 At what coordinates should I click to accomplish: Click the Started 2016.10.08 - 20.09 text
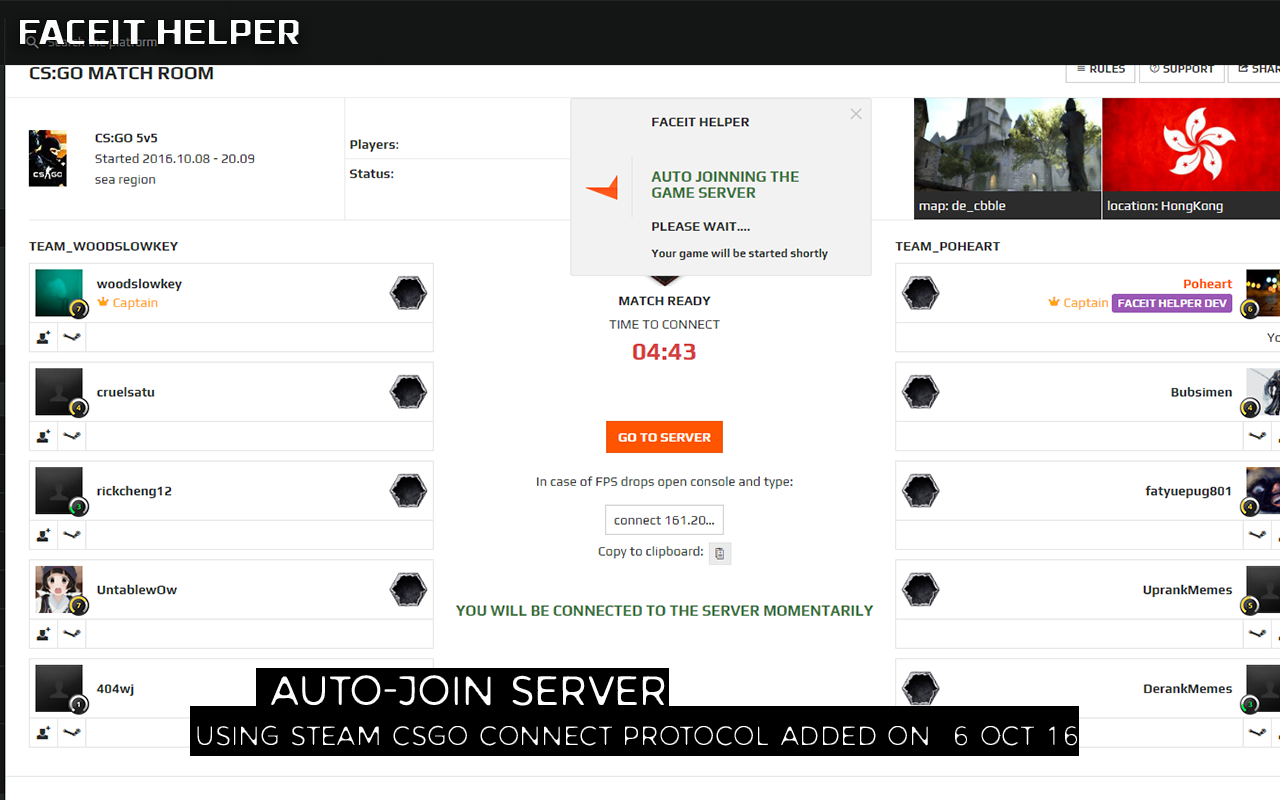pyautogui.click(x=175, y=159)
